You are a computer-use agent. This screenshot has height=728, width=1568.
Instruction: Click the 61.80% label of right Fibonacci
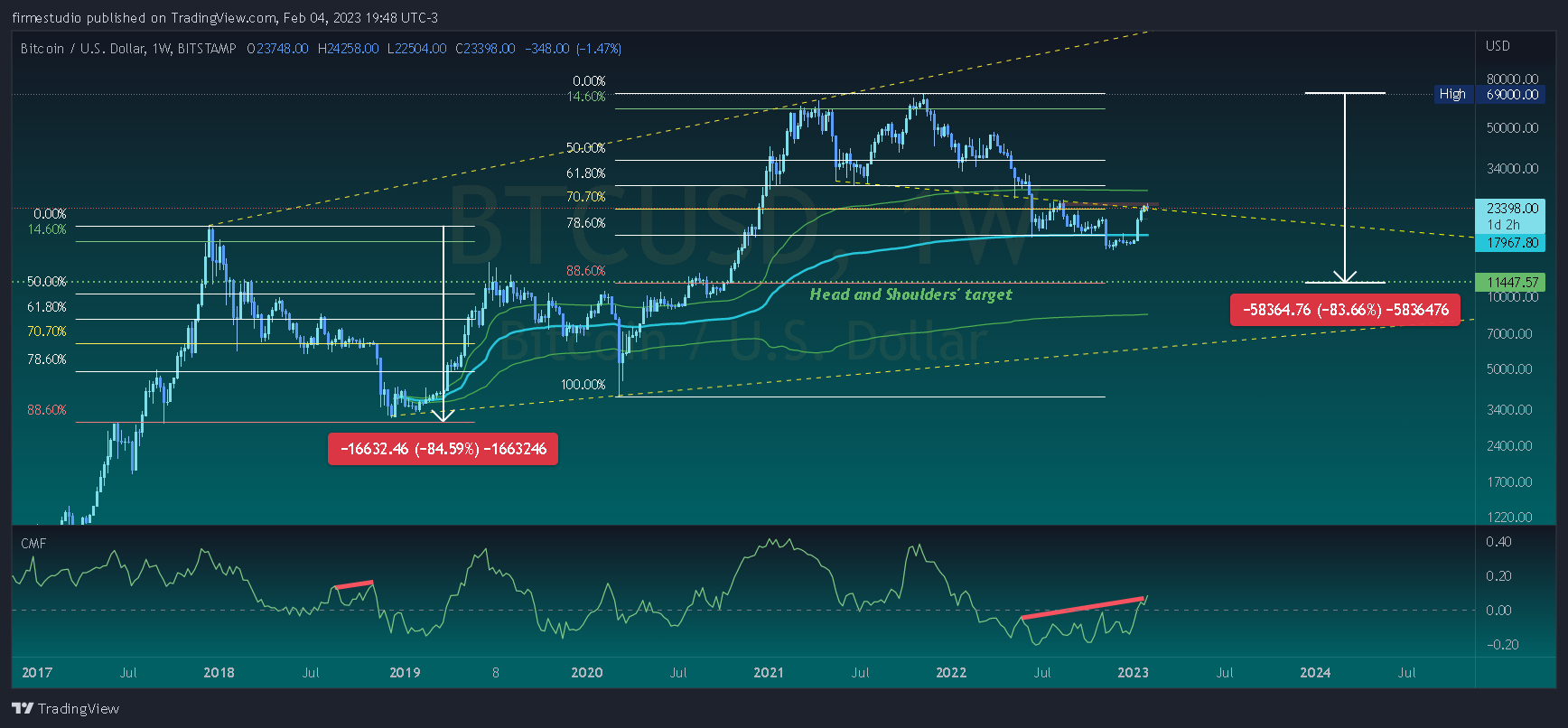pyautogui.click(x=586, y=173)
